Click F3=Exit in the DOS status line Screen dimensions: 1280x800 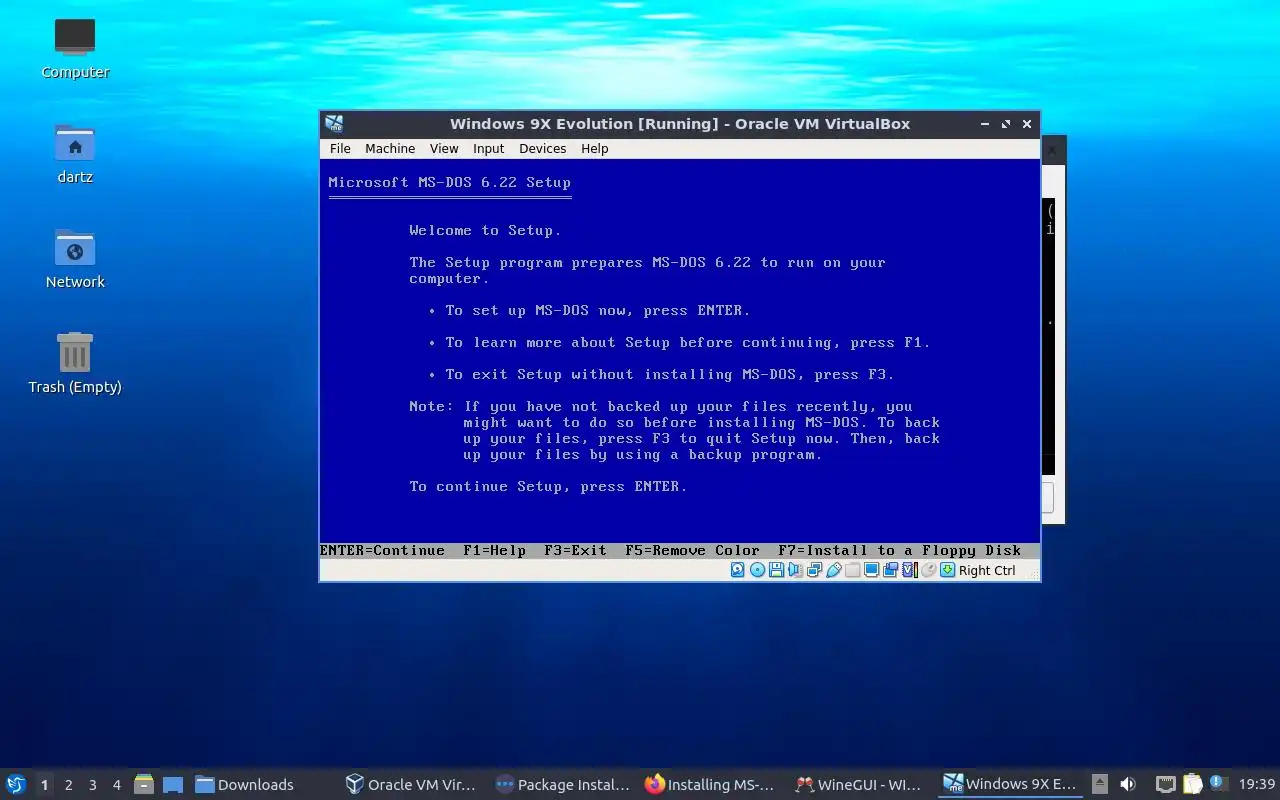pyautogui.click(x=575, y=550)
